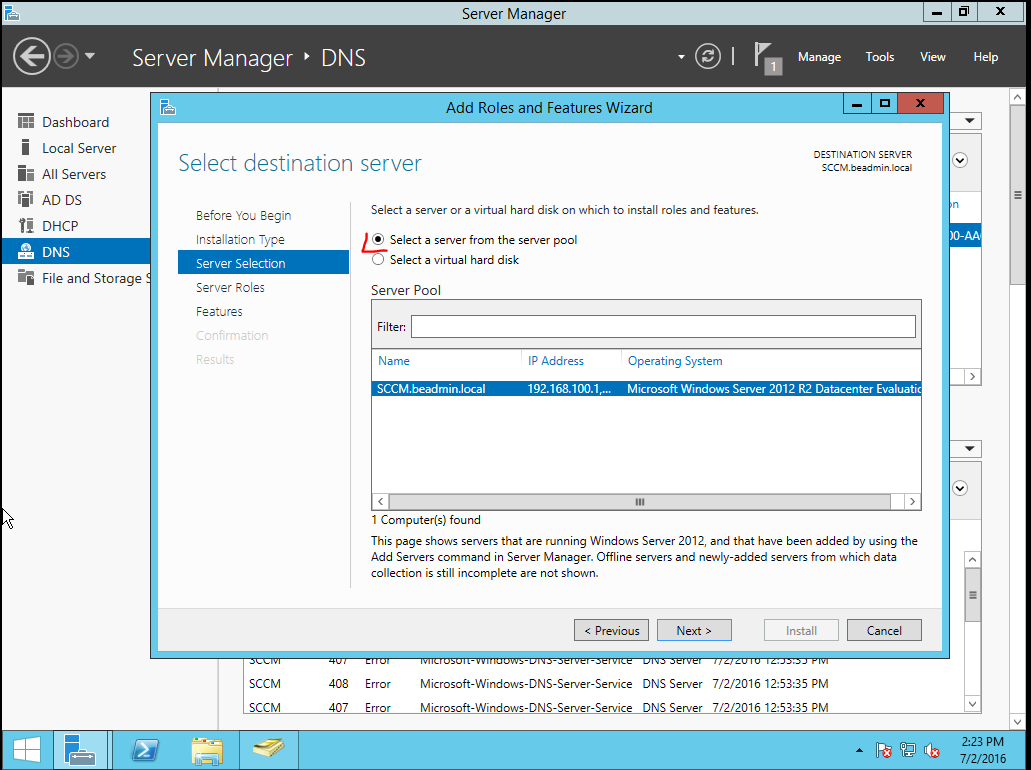Go to Server Selection step
This screenshot has width=1031, height=770.
click(263, 263)
